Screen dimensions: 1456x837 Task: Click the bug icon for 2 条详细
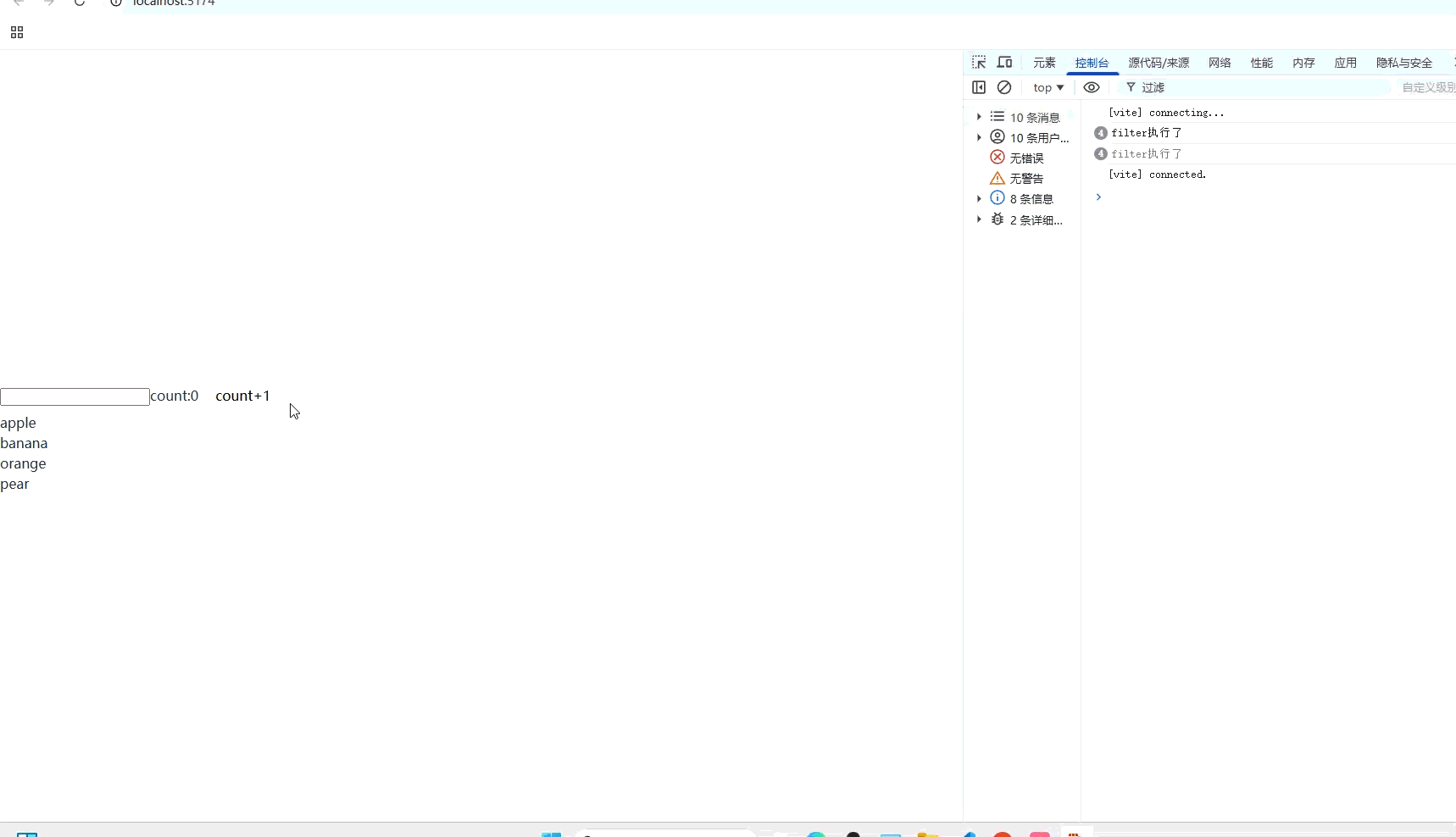click(998, 219)
